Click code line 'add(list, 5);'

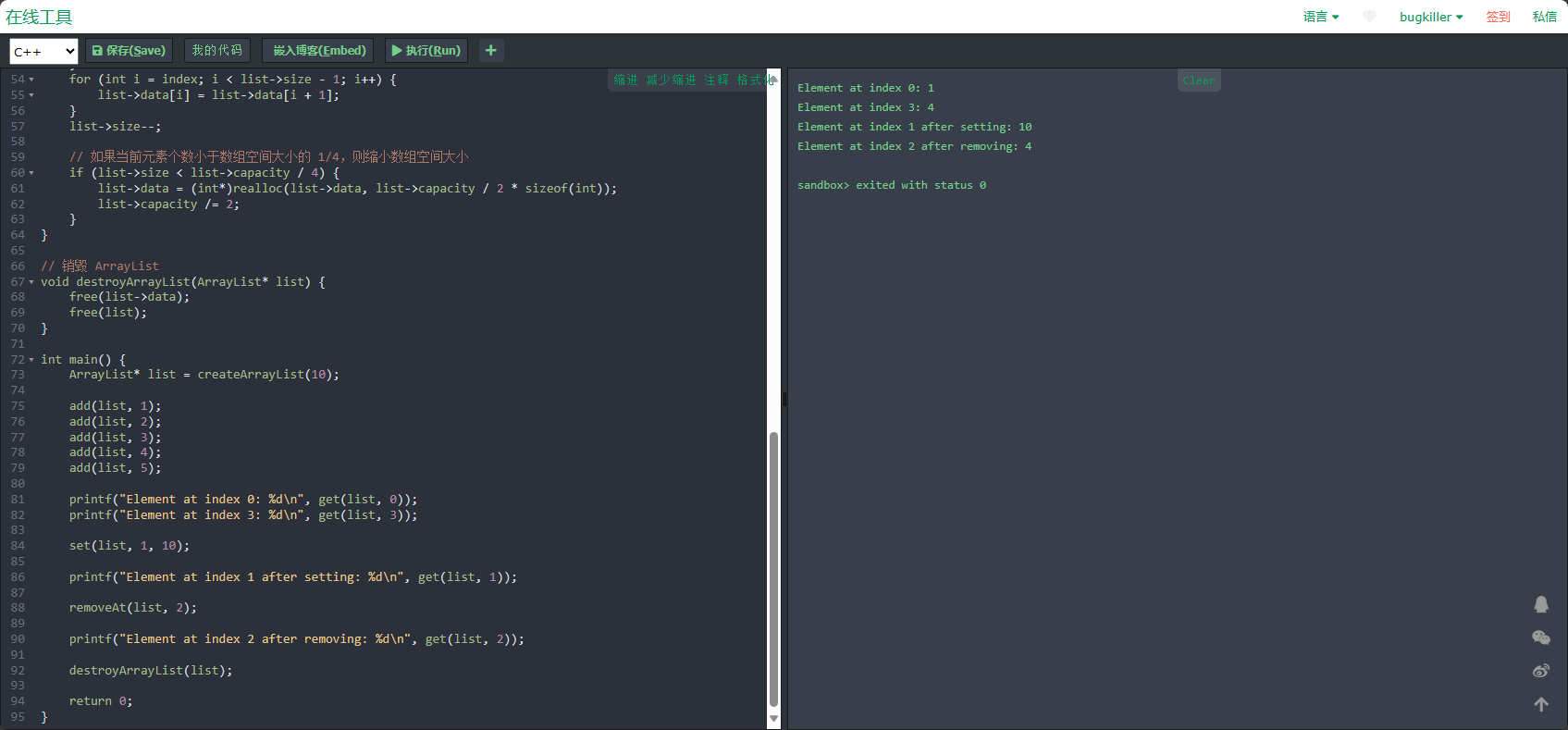pos(115,468)
